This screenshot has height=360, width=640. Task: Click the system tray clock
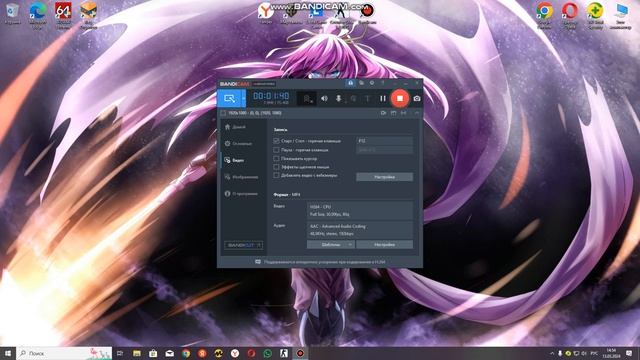click(611, 353)
